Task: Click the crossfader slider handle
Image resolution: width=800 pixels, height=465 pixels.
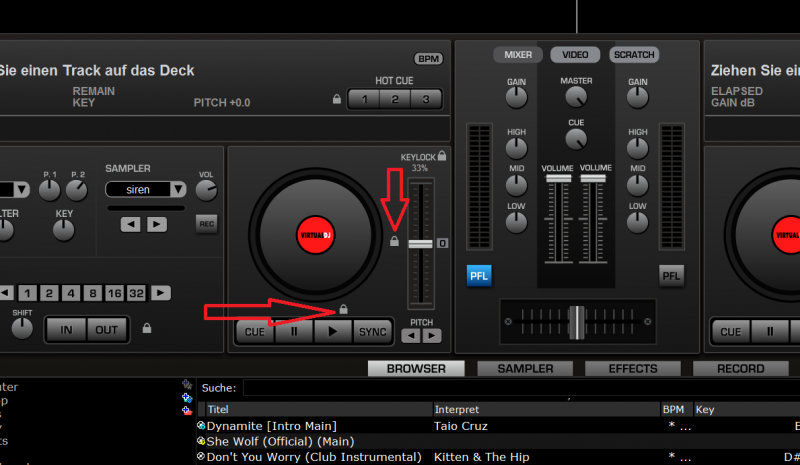Action: (577, 321)
